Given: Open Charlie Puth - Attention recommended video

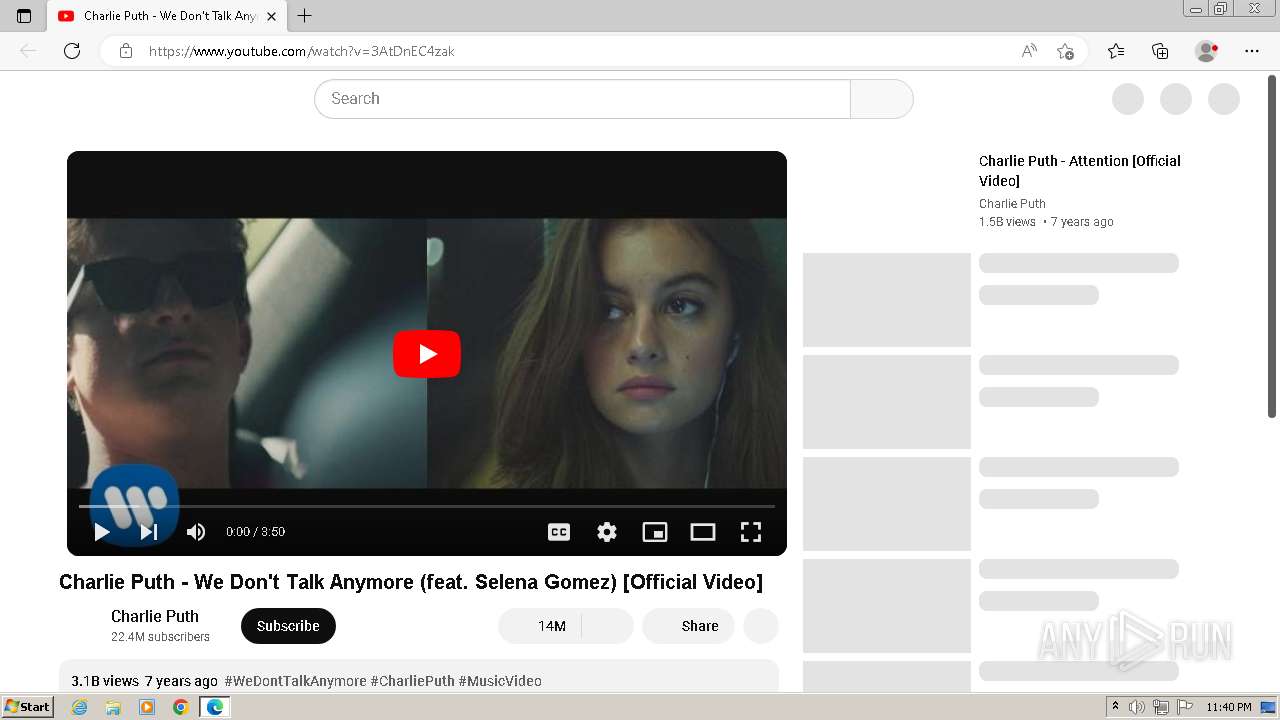Looking at the screenshot, I should (1079, 171).
